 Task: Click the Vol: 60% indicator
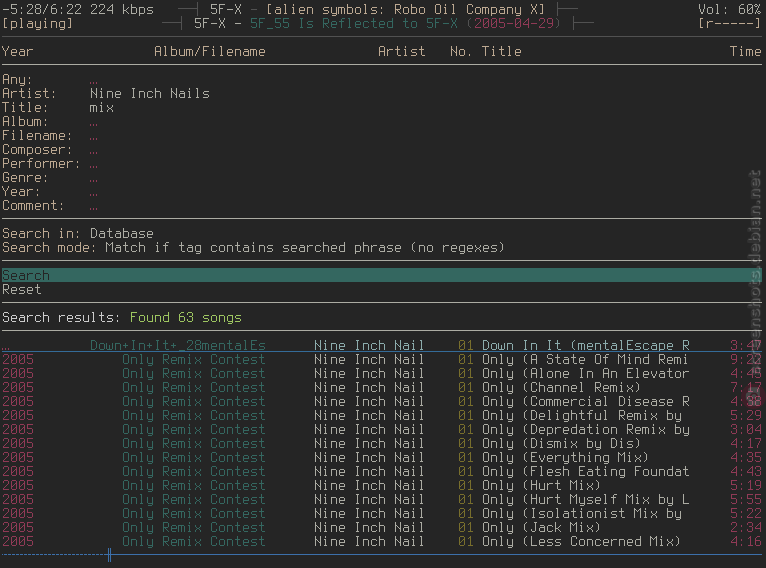729,9
